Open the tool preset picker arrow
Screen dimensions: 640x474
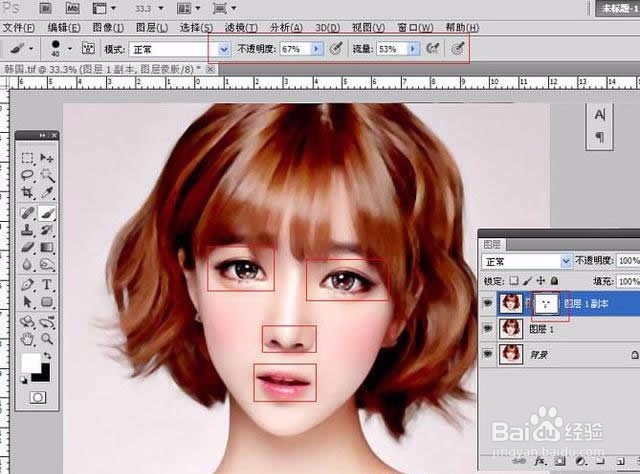(31, 49)
